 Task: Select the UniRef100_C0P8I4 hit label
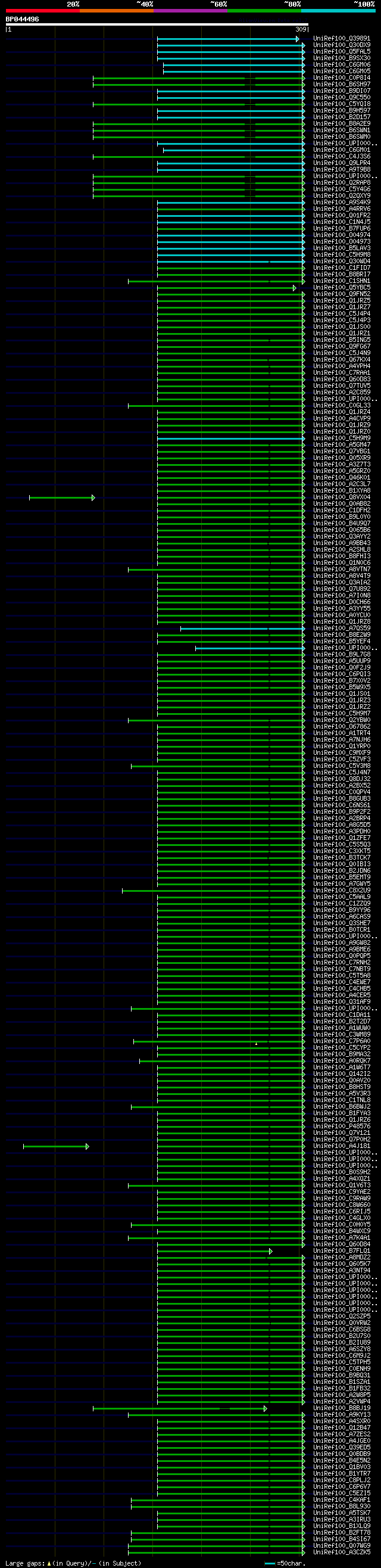pos(342,78)
